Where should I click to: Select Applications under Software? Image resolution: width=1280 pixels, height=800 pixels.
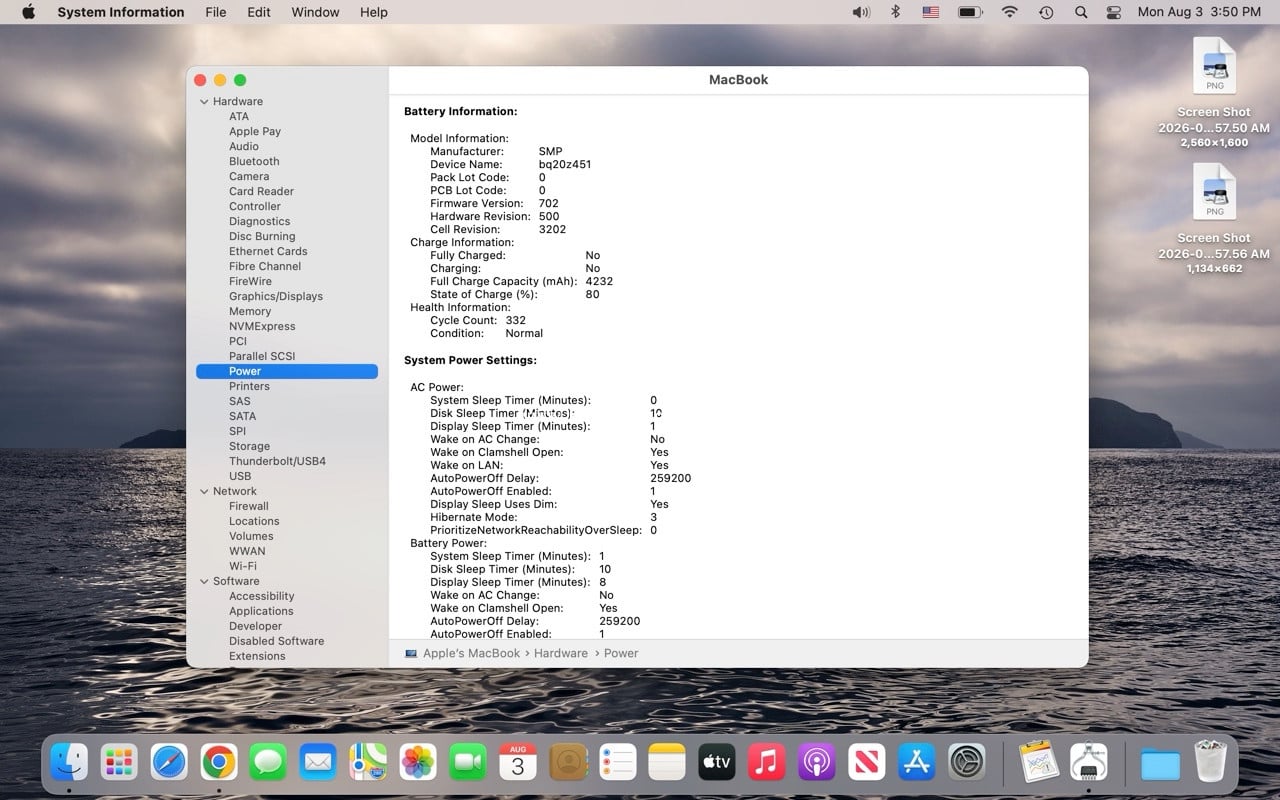tap(261, 611)
